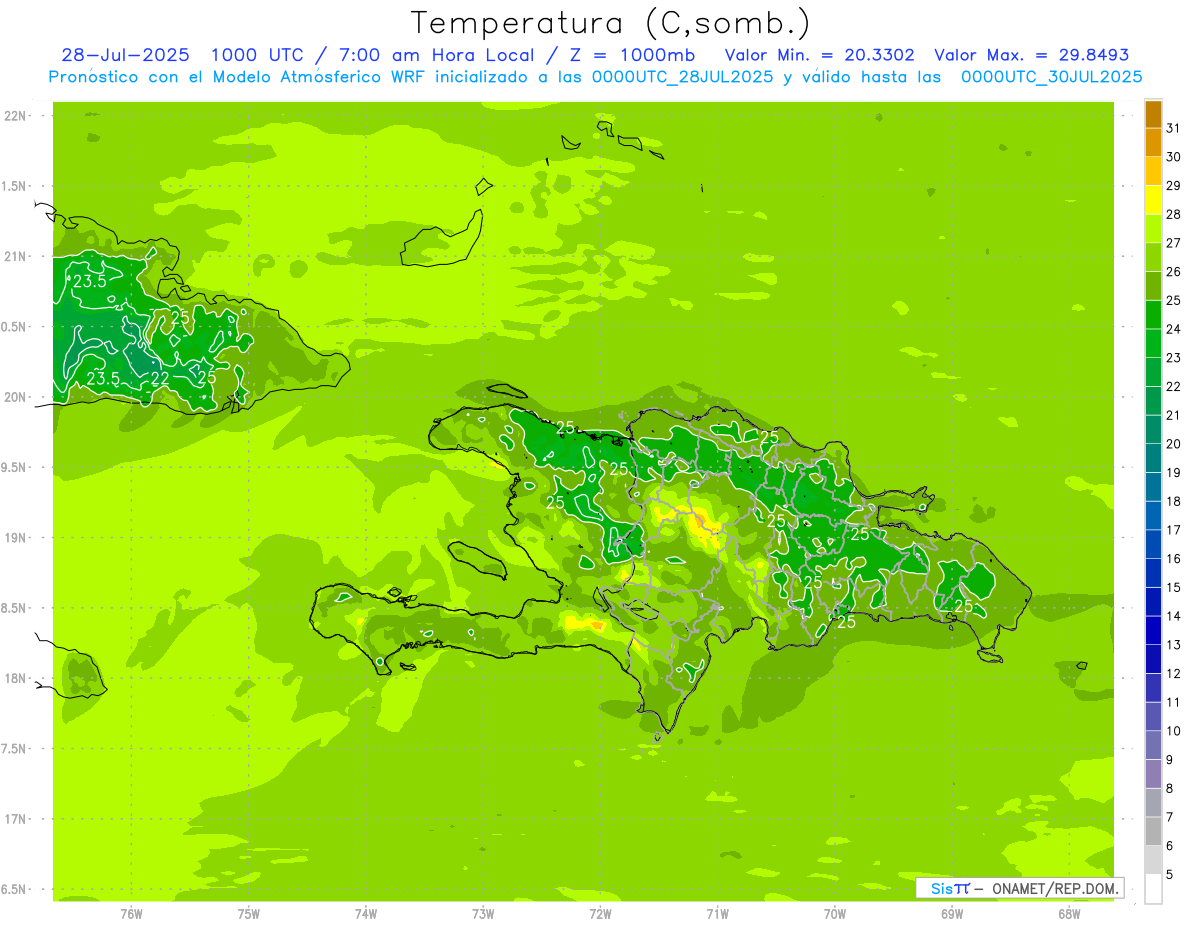Click the '28' value on the color scale
Image resolution: width=1200 pixels, height=927 pixels.
(x=1173, y=214)
